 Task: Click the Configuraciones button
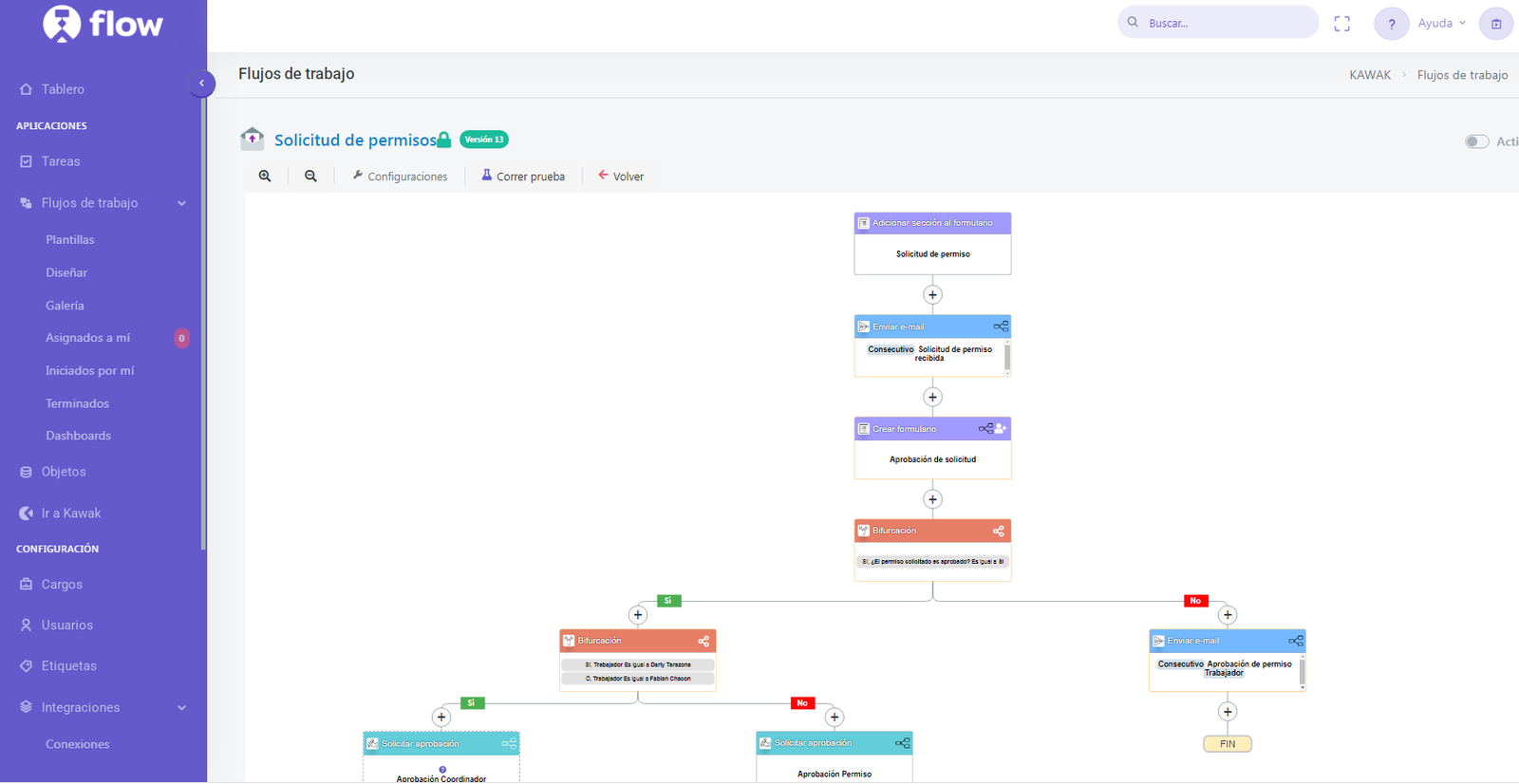coord(400,177)
